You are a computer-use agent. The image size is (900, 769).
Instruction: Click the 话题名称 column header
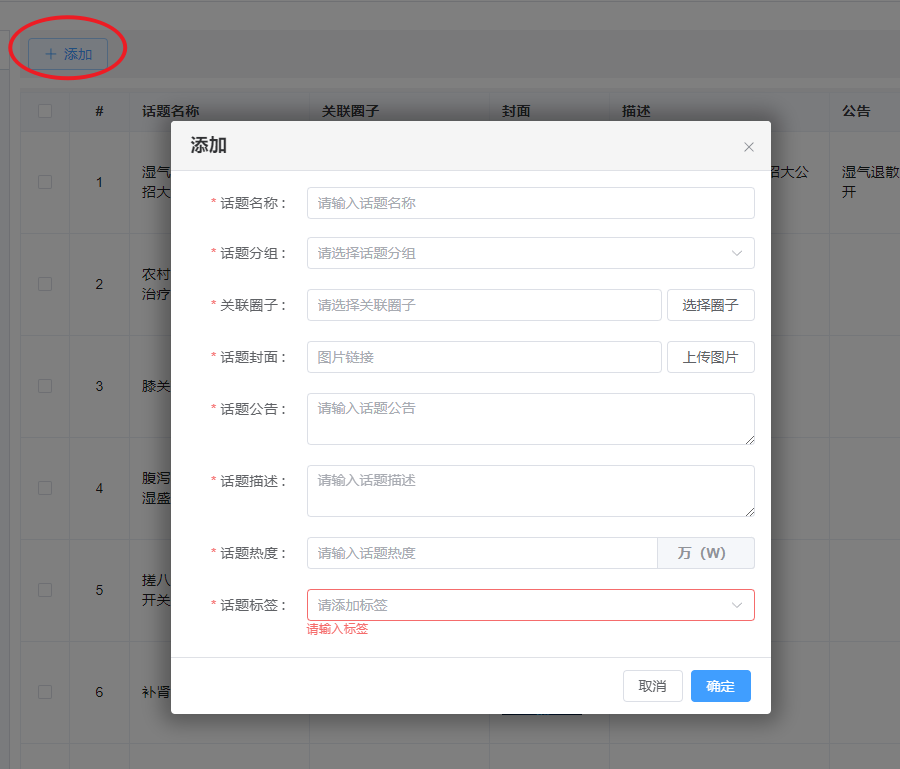(170, 111)
